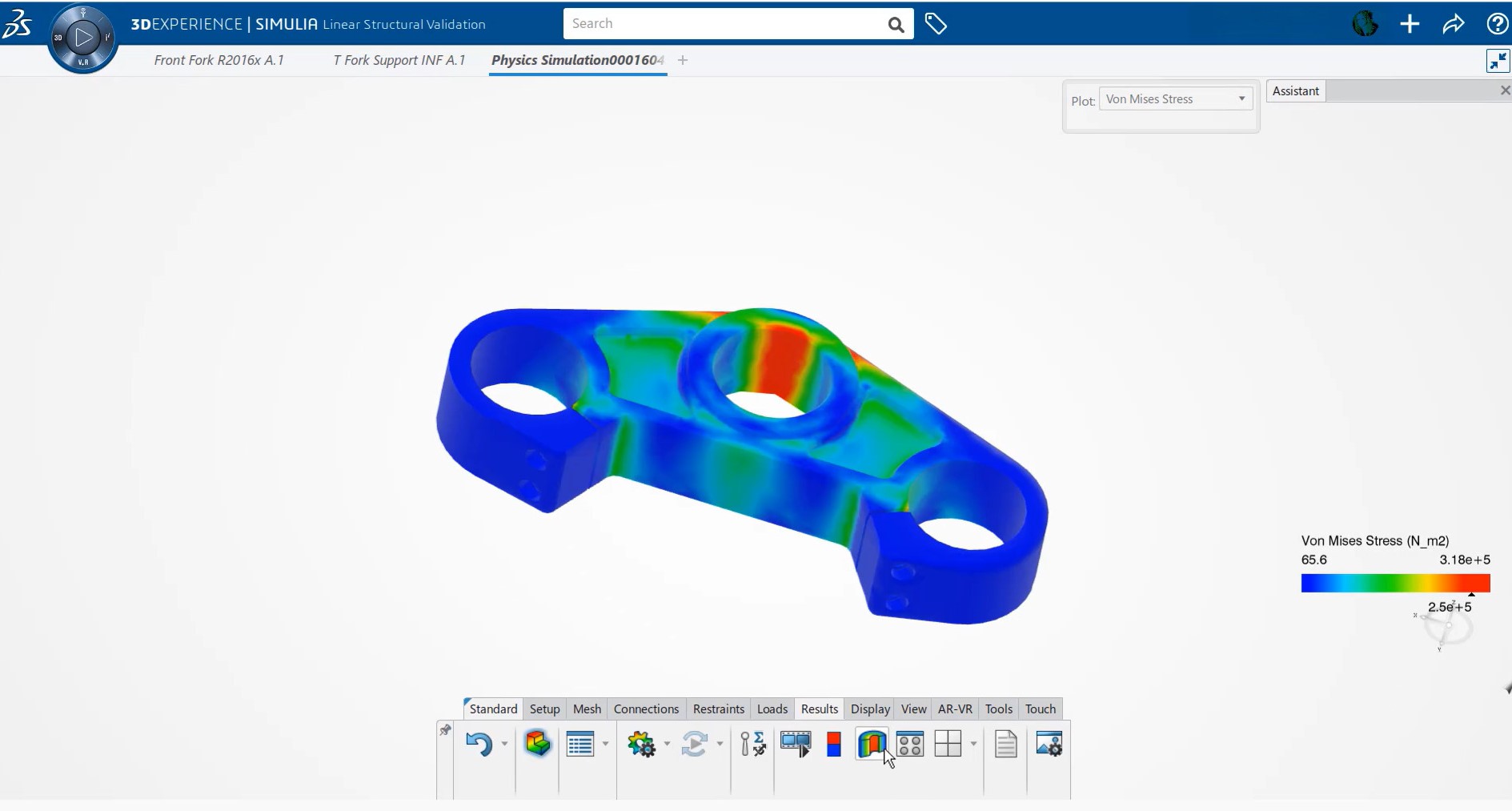Click the 3DS logo icon
This screenshot has height=811, width=1512.
point(18,23)
